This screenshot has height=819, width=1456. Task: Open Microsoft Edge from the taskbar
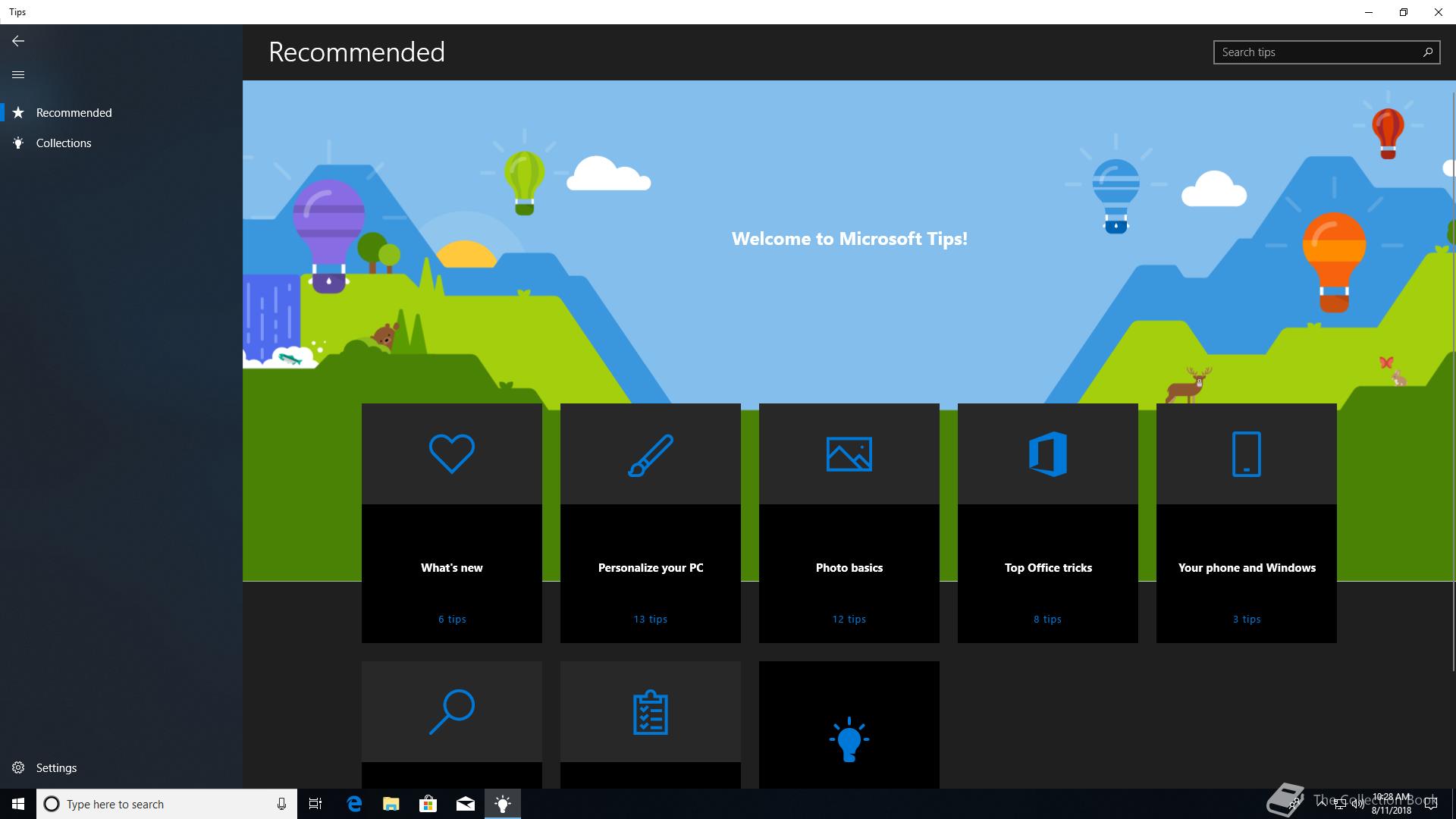click(x=354, y=804)
